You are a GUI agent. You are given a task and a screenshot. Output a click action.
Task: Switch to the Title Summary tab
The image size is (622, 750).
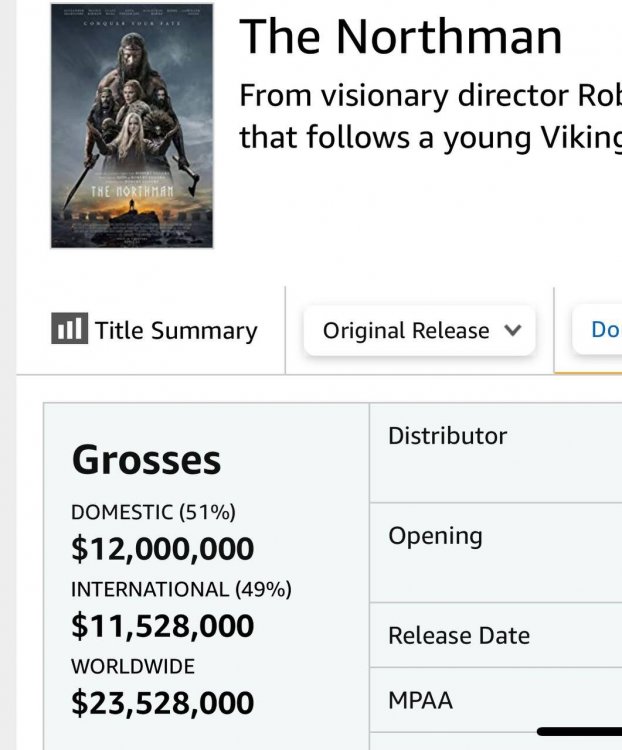(155, 330)
